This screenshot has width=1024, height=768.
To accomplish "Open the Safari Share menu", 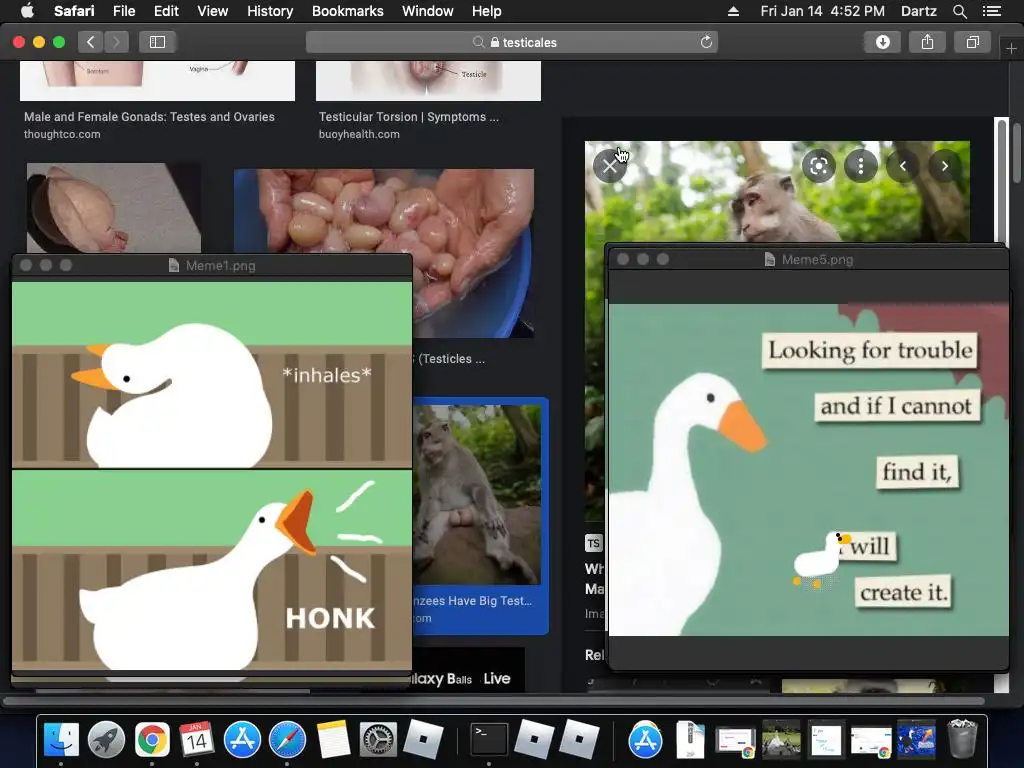I will pos(927,42).
